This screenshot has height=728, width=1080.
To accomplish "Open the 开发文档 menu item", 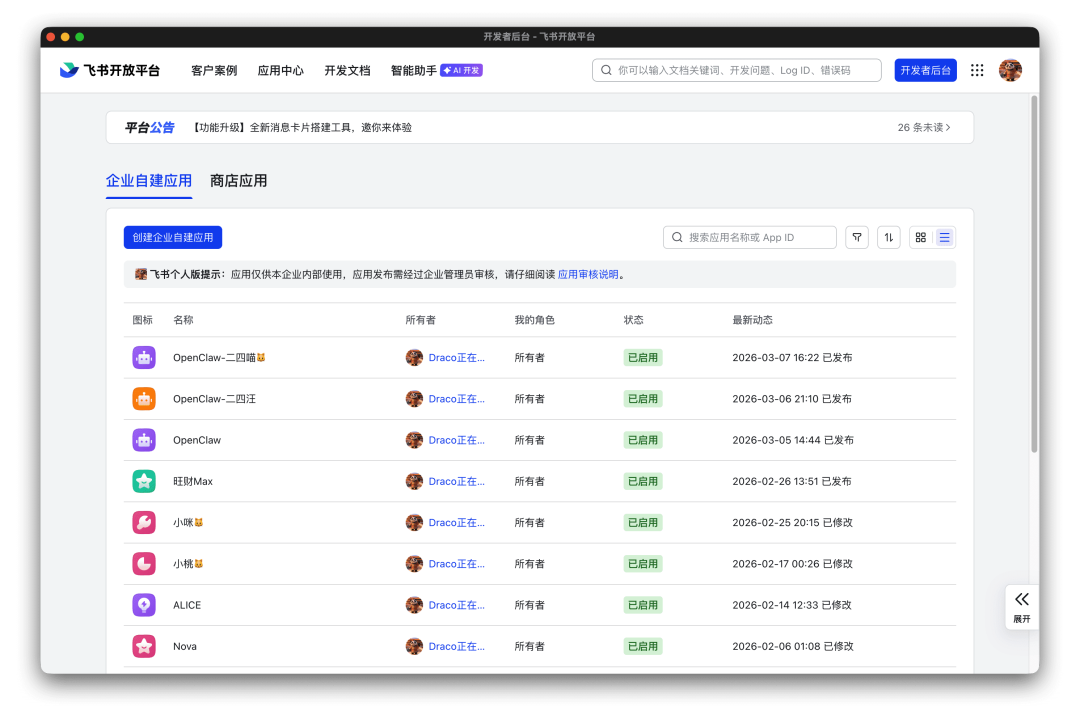I will tap(347, 71).
